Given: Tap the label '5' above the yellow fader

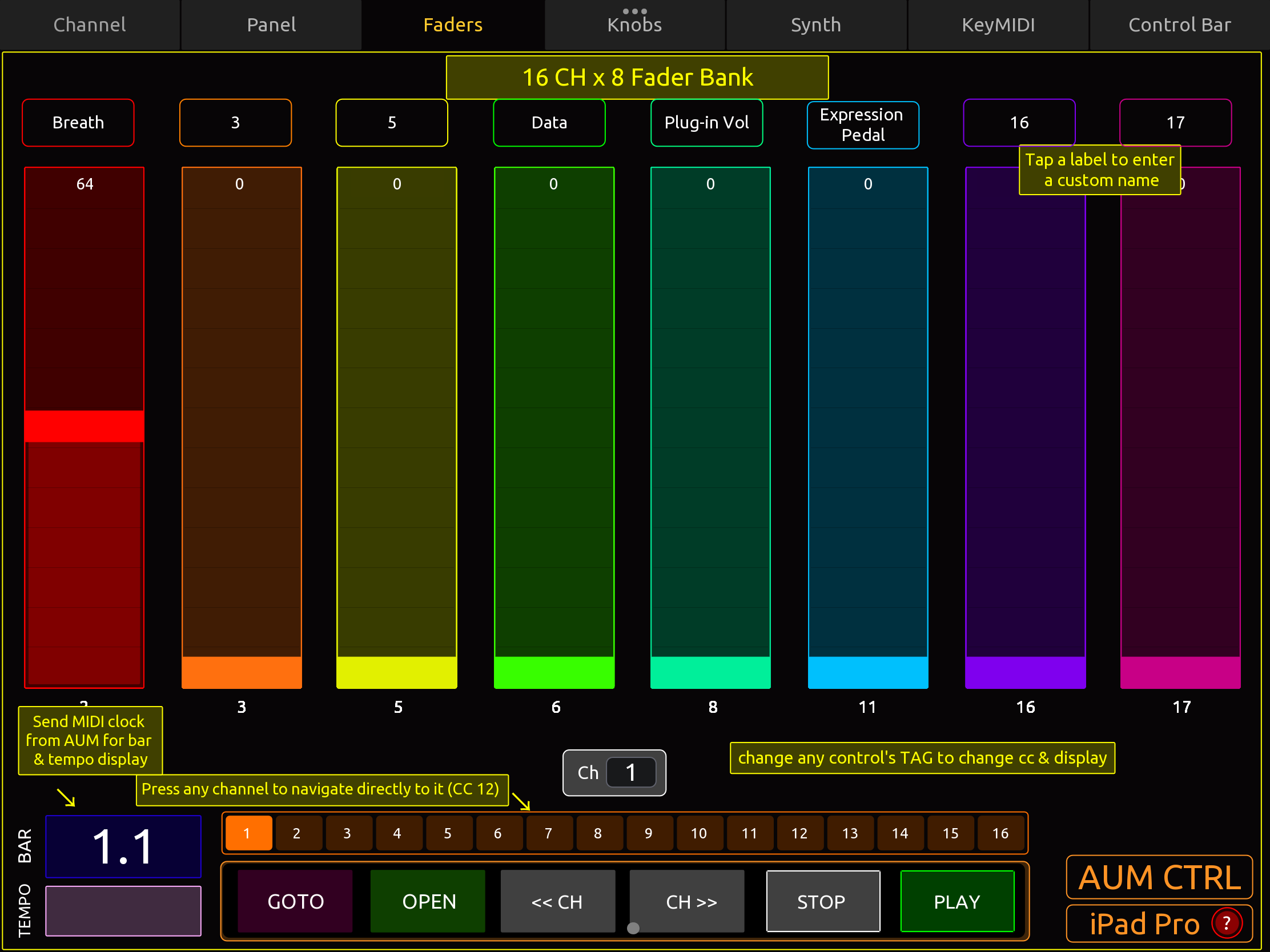Looking at the screenshot, I should (x=392, y=123).
